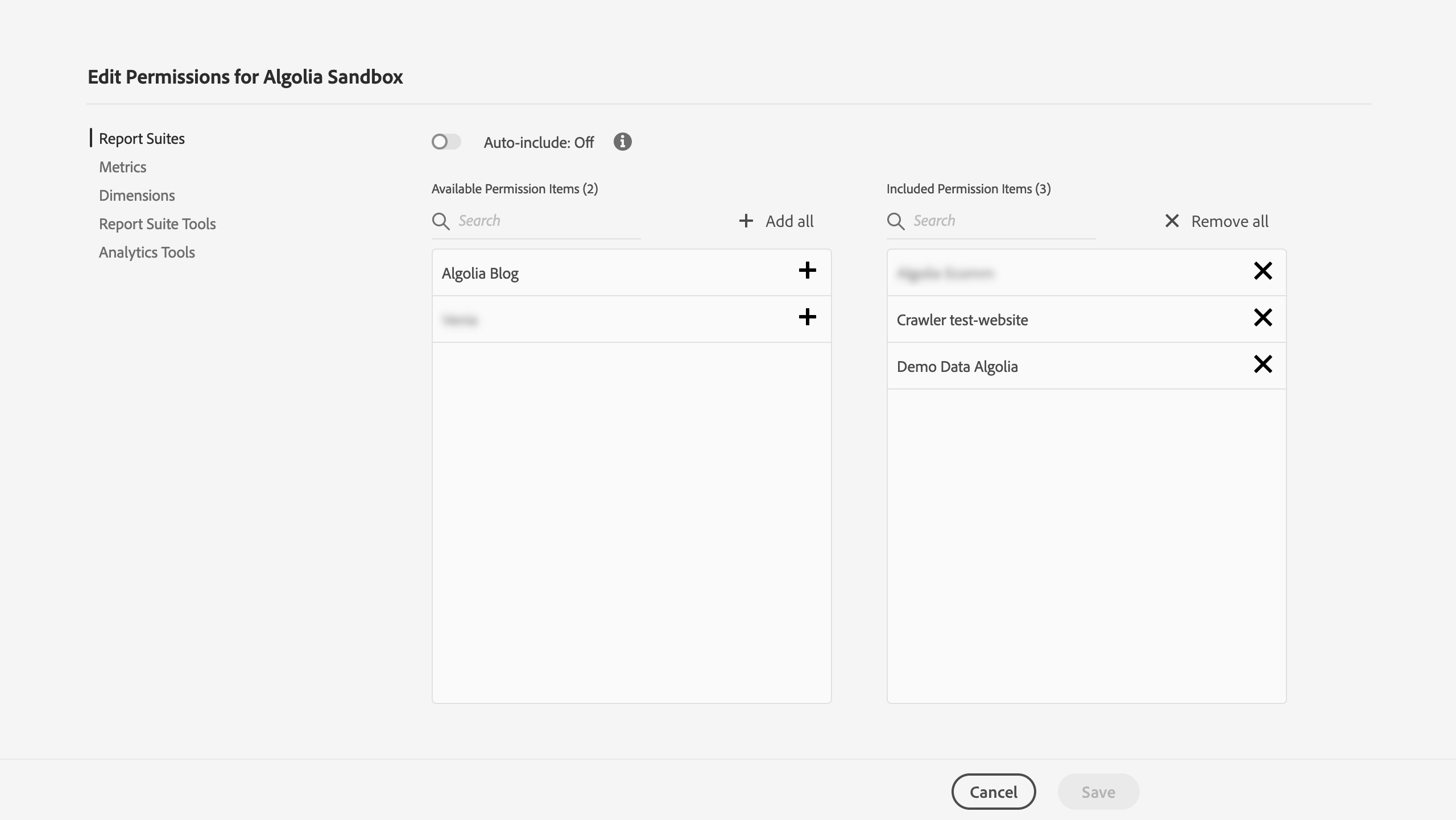Click the remove icon for Crawler test-website
This screenshot has width=1456, height=820.
(x=1263, y=318)
